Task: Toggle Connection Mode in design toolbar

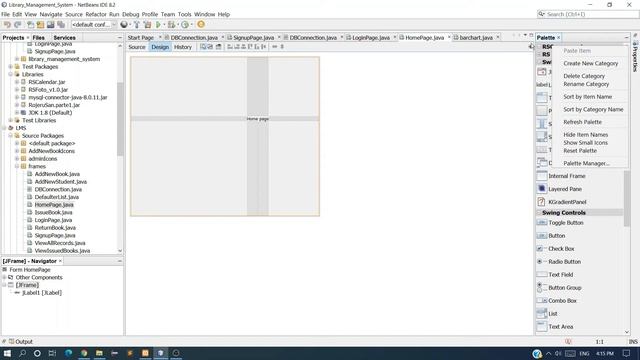Action: pos(211,47)
